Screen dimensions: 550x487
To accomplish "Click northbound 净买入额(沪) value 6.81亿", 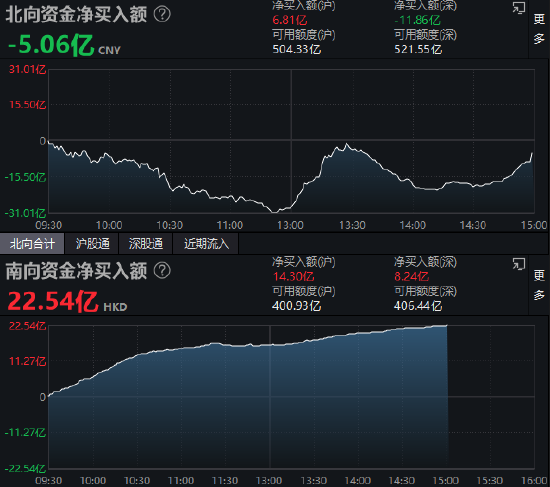I will pos(290,20).
